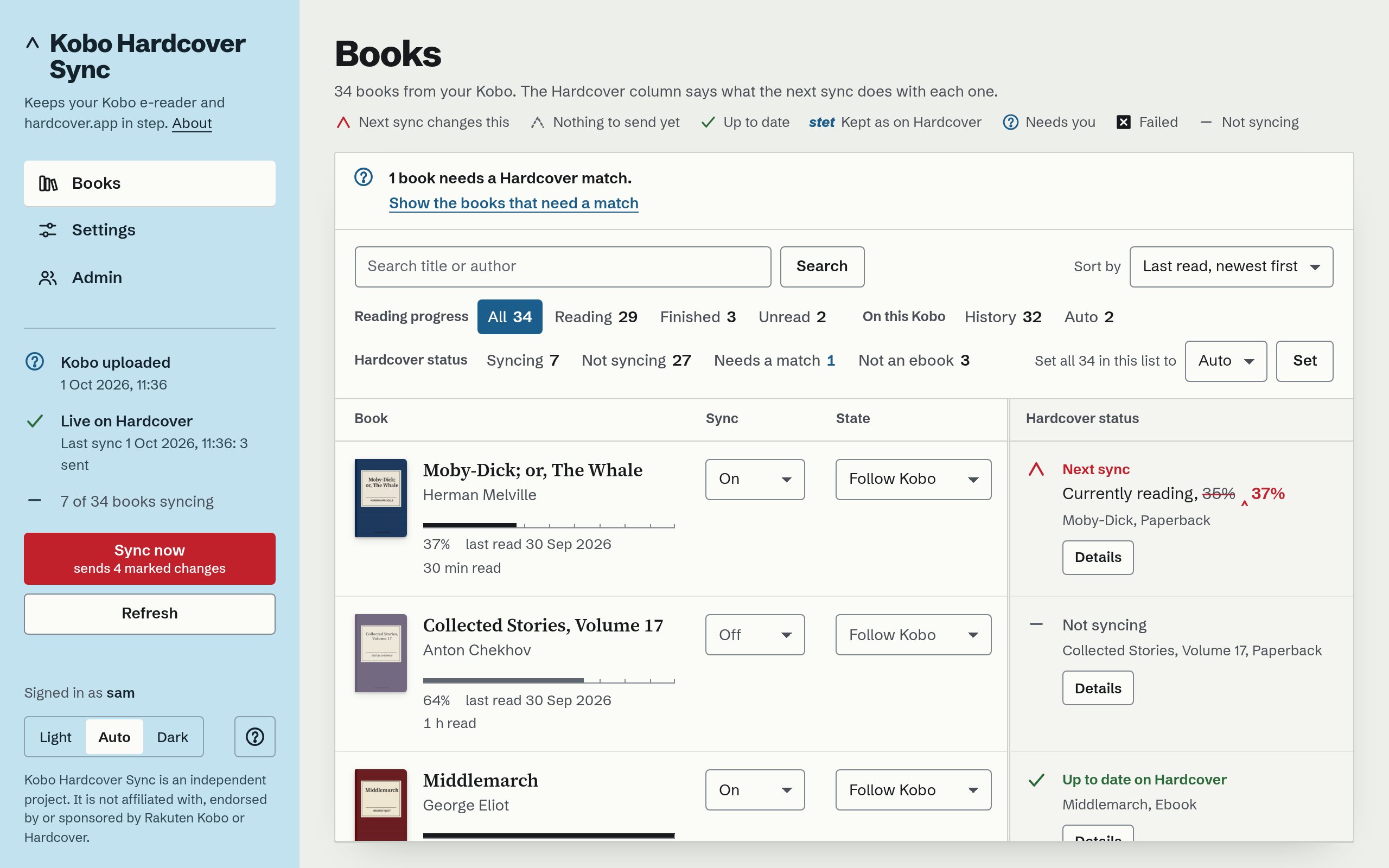This screenshot has height=868, width=1389.
Task: Click the caret logo beside Kobo Hardcover Sync
Action: [x=33, y=43]
